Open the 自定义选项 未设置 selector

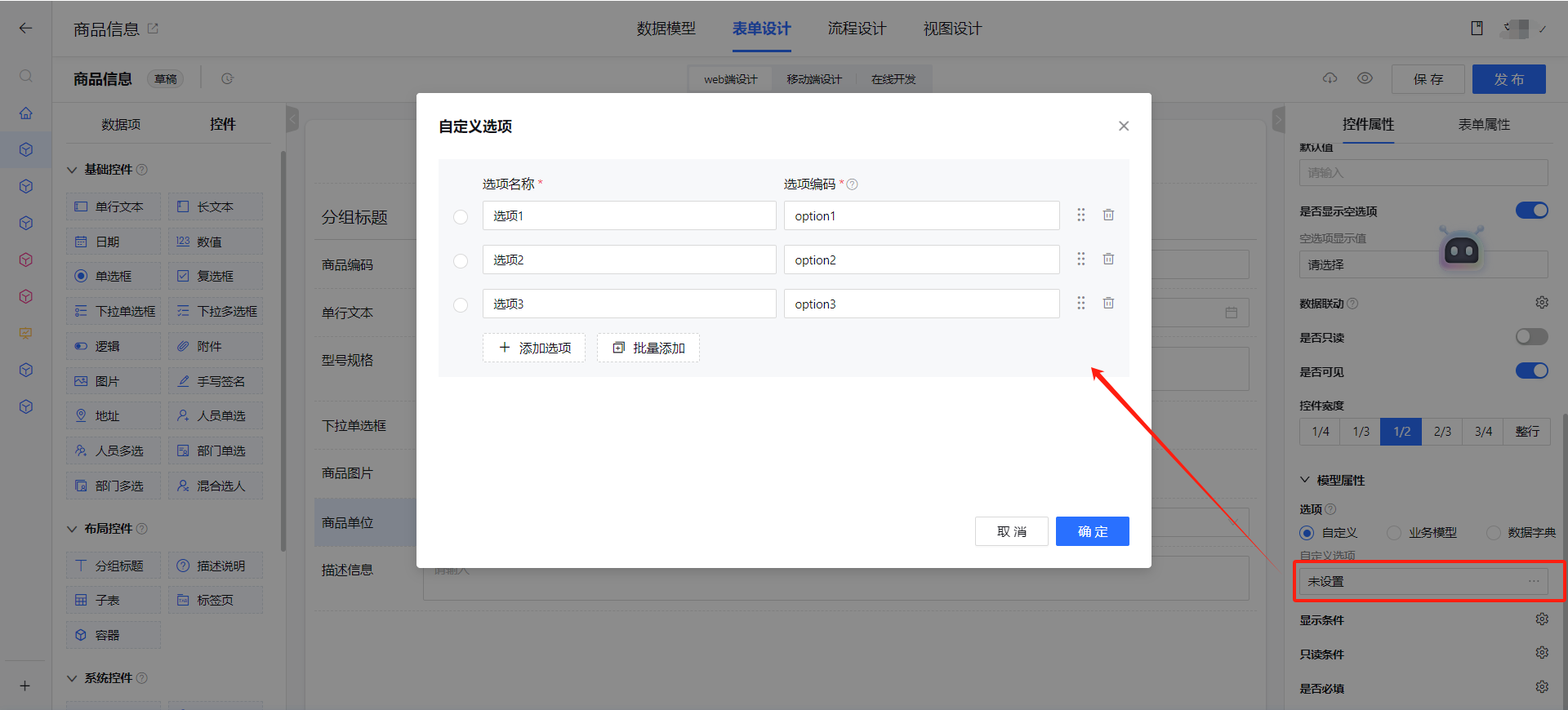click(x=1423, y=581)
